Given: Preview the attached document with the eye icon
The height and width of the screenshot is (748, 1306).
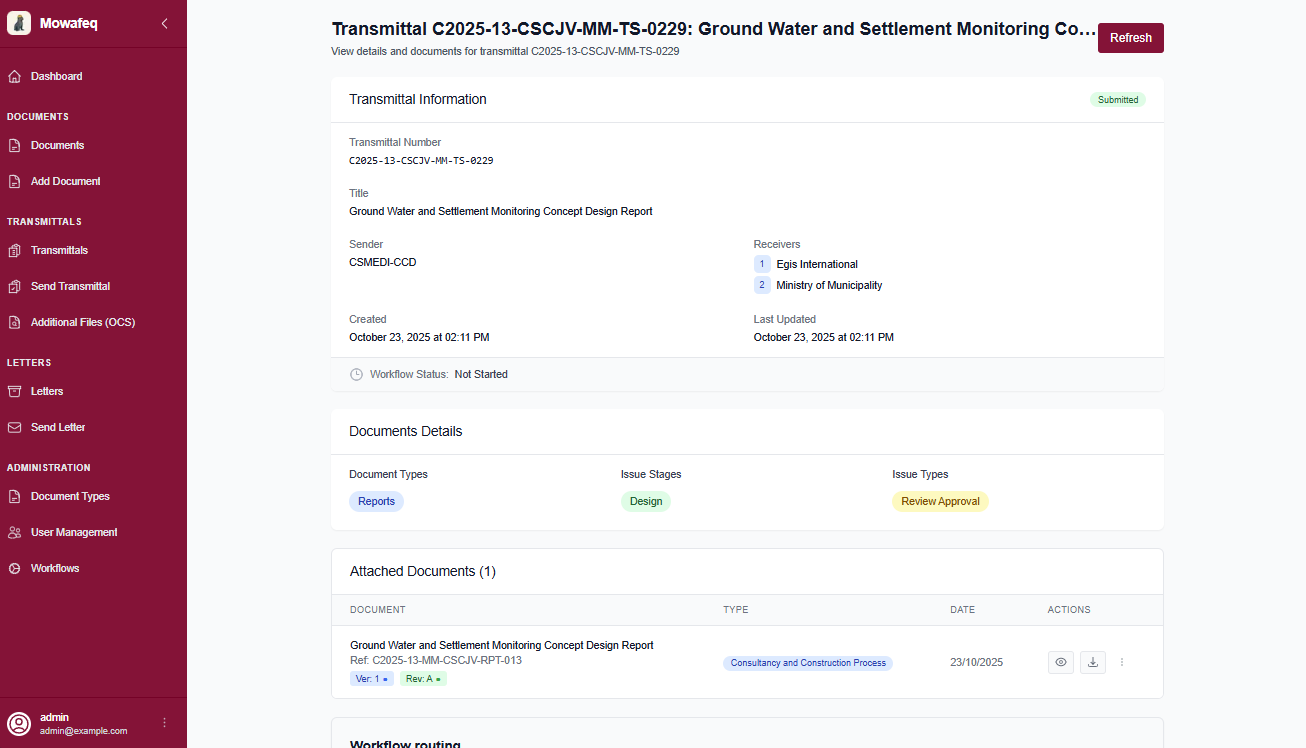Looking at the screenshot, I should click(1061, 662).
